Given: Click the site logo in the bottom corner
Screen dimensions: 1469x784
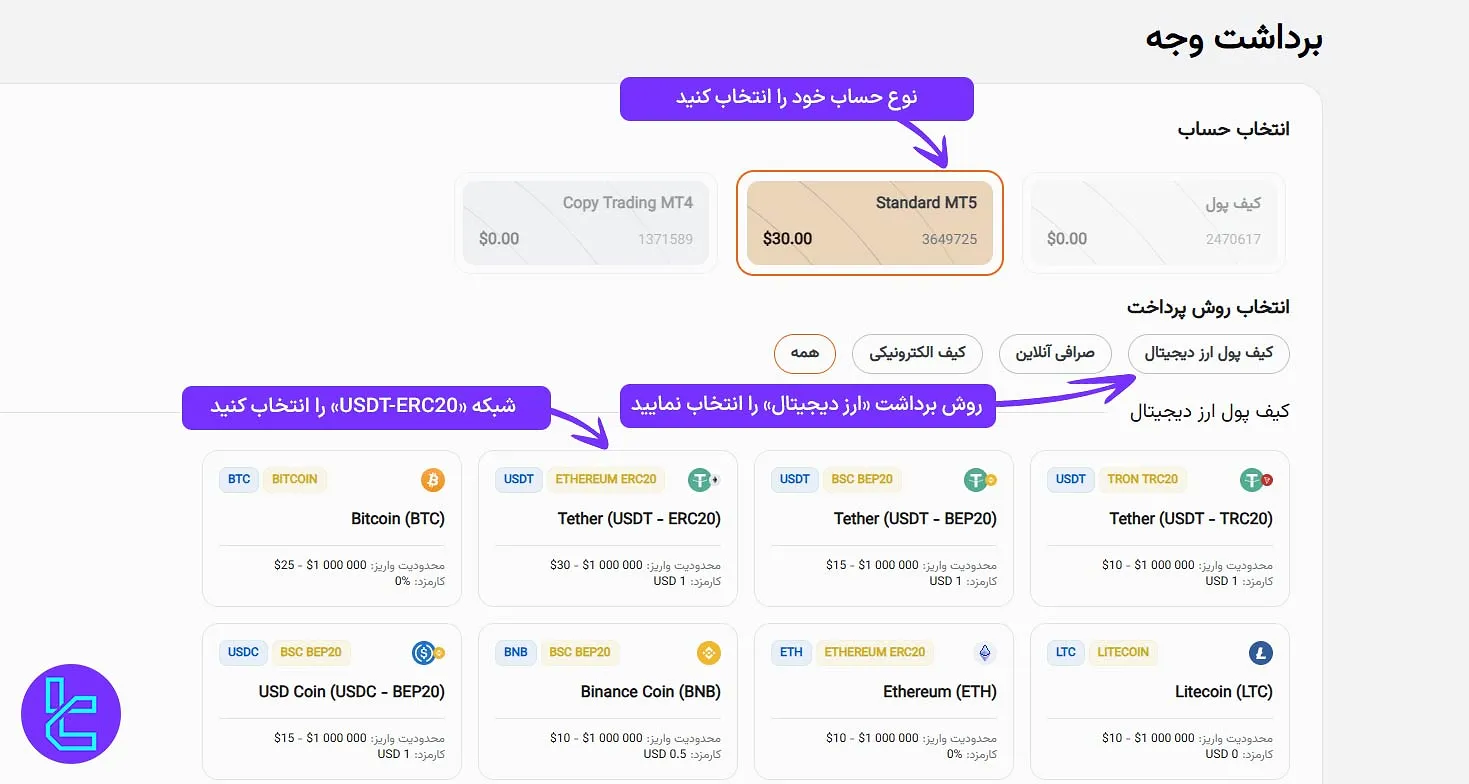Looking at the screenshot, I should pos(70,713).
